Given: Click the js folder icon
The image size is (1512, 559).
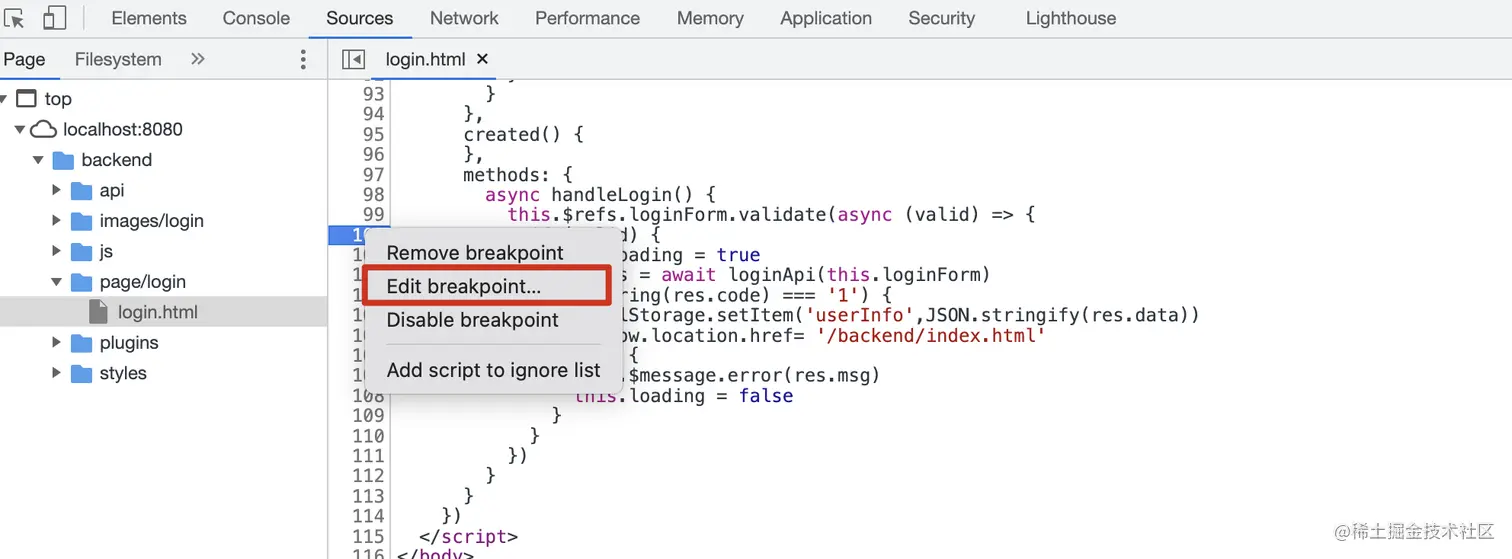Looking at the screenshot, I should click(82, 251).
